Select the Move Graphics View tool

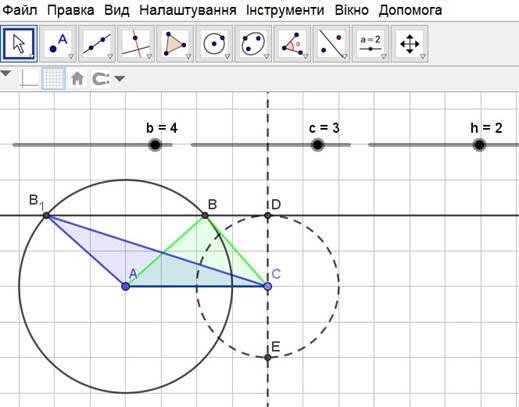pyautogui.click(x=409, y=44)
